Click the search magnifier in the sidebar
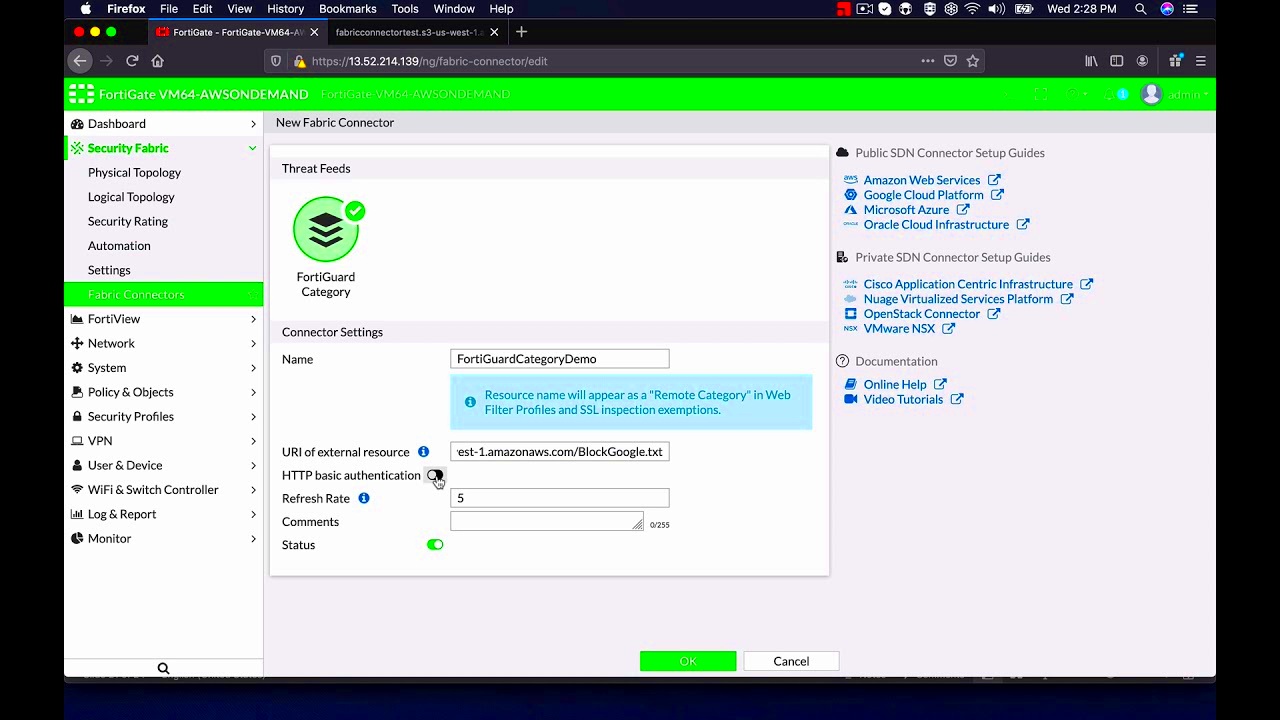Screen dimensions: 1280x720 (163, 667)
